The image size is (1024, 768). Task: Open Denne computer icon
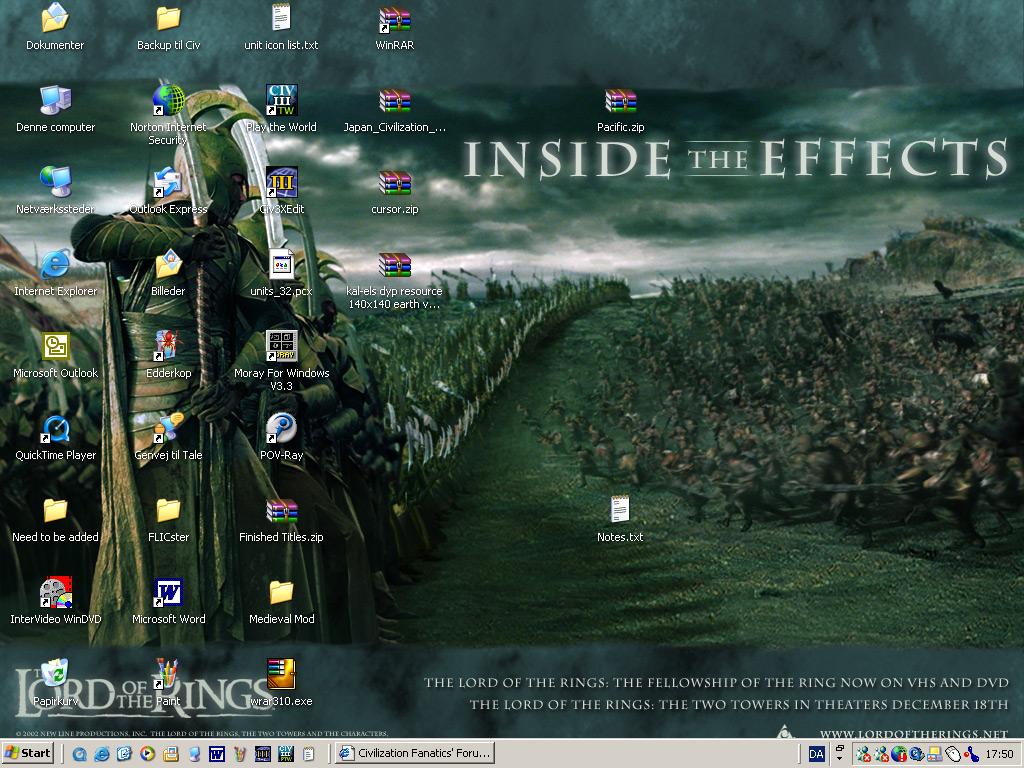pos(55,101)
